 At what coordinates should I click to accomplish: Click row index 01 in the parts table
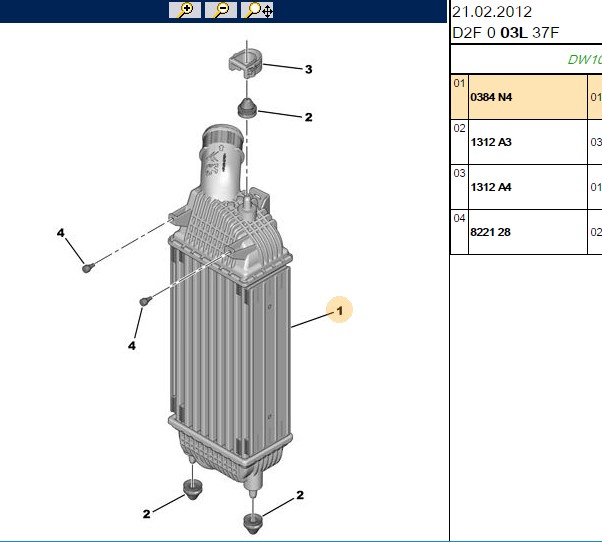coord(459,83)
